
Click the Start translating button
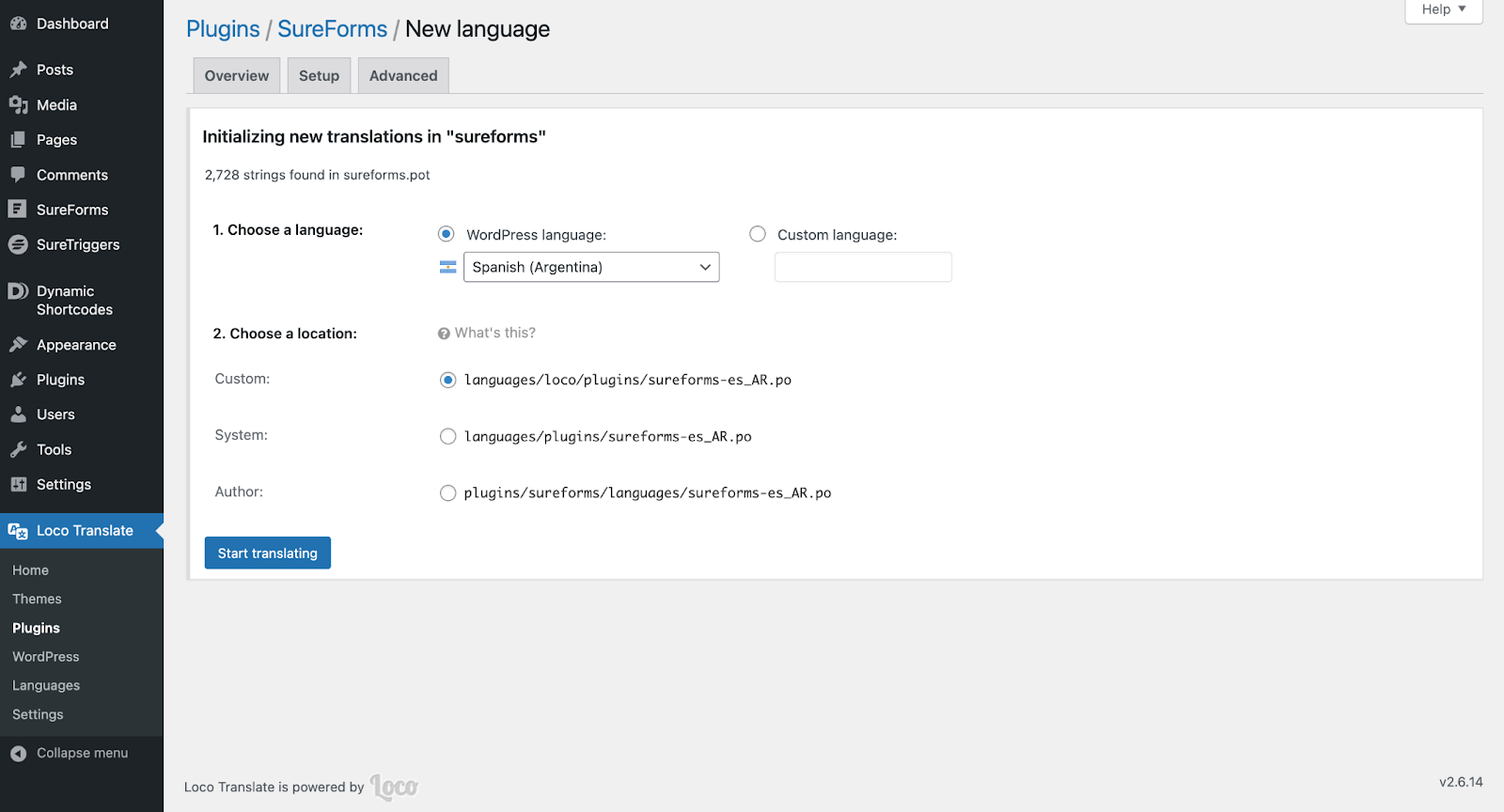point(268,553)
